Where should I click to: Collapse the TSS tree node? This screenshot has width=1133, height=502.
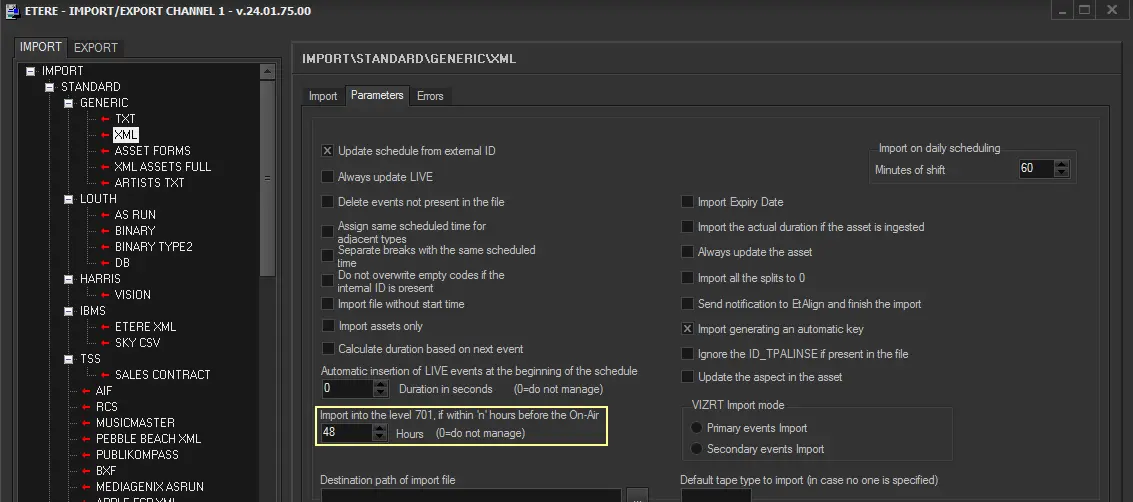tap(69, 359)
